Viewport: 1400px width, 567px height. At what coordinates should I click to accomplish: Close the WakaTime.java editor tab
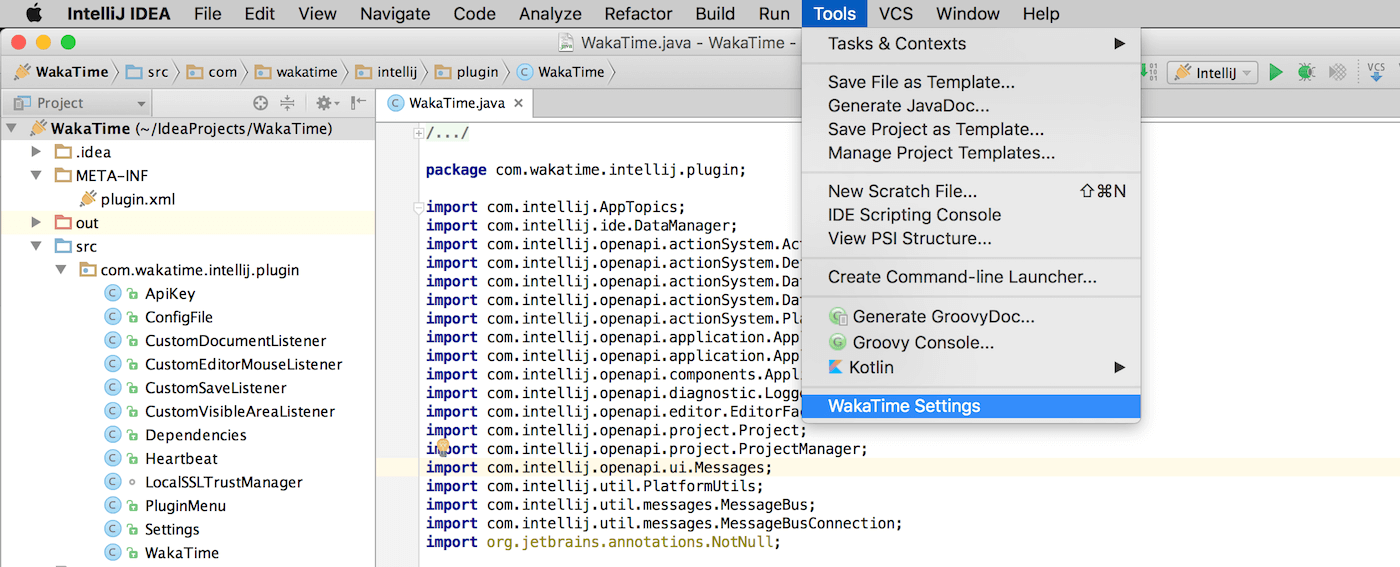coord(520,103)
